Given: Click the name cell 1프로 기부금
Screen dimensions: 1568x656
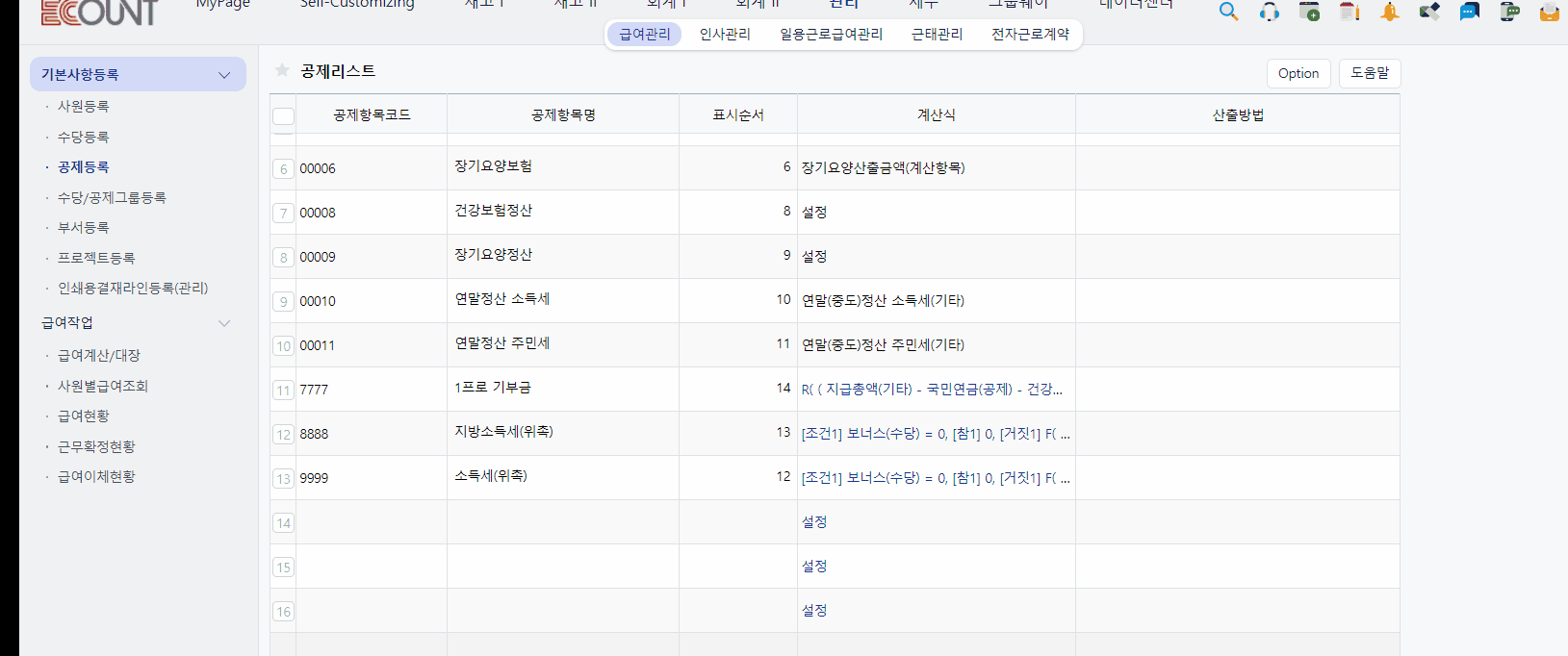Looking at the screenshot, I should (563, 390).
